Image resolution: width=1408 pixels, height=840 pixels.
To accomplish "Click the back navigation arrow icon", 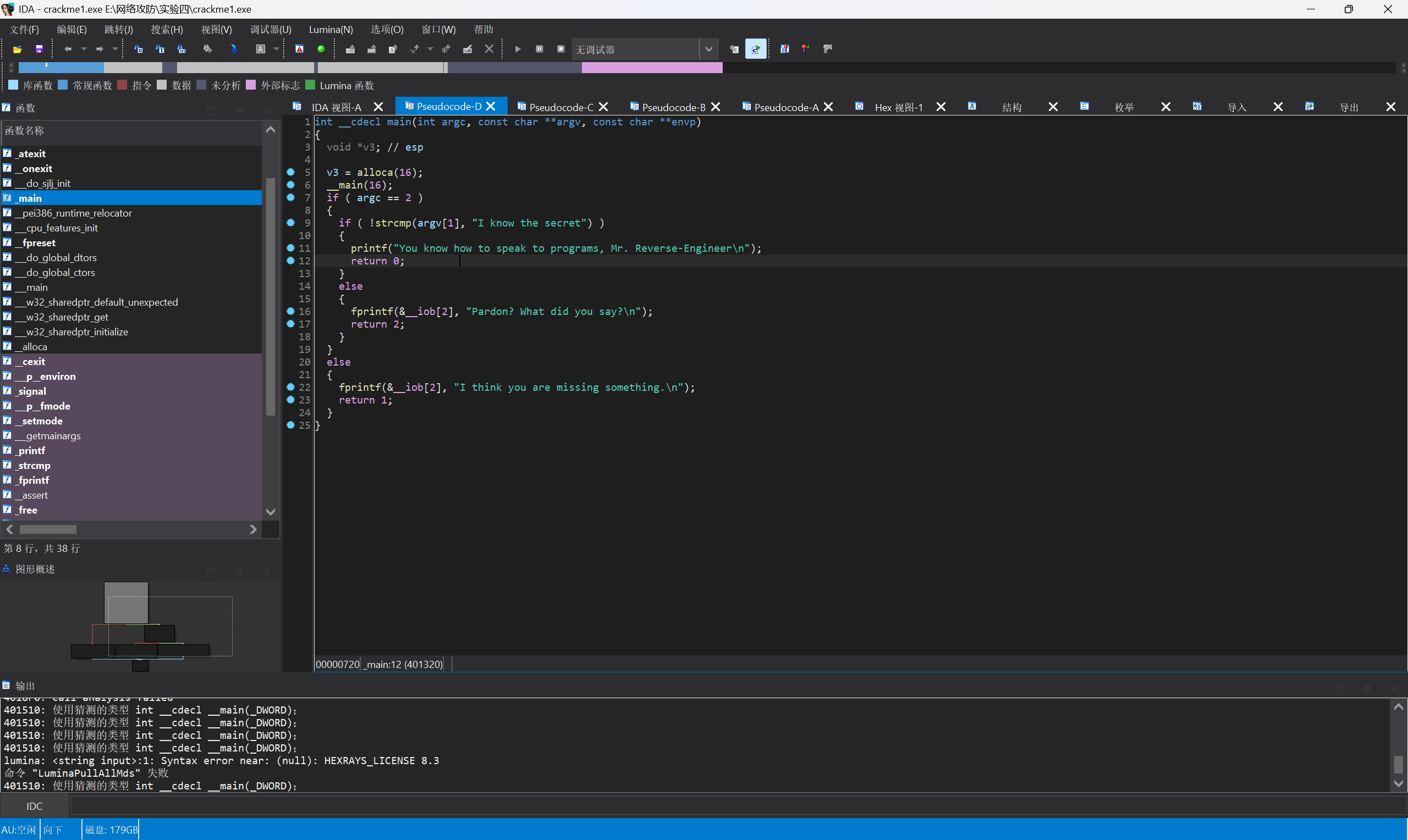I will click(x=68, y=49).
